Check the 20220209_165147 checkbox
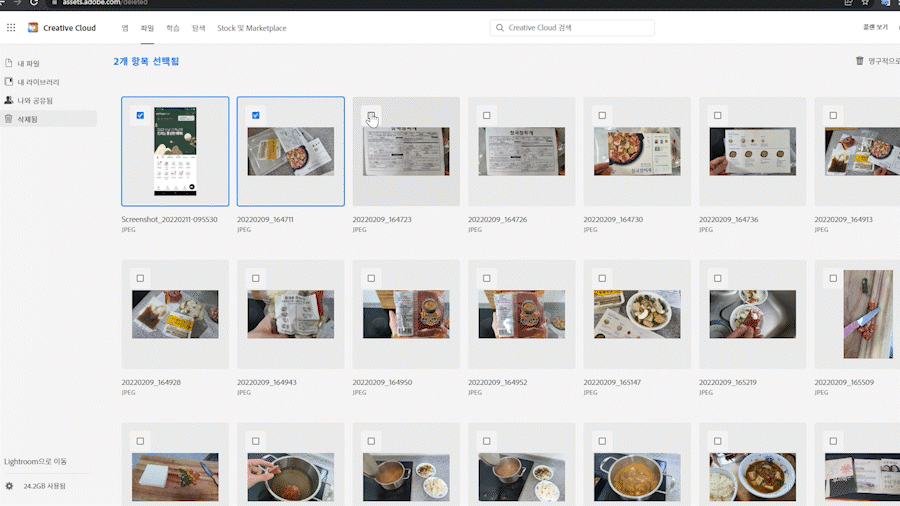The width and height of the screenshot is (900, 506). point(602,278)
